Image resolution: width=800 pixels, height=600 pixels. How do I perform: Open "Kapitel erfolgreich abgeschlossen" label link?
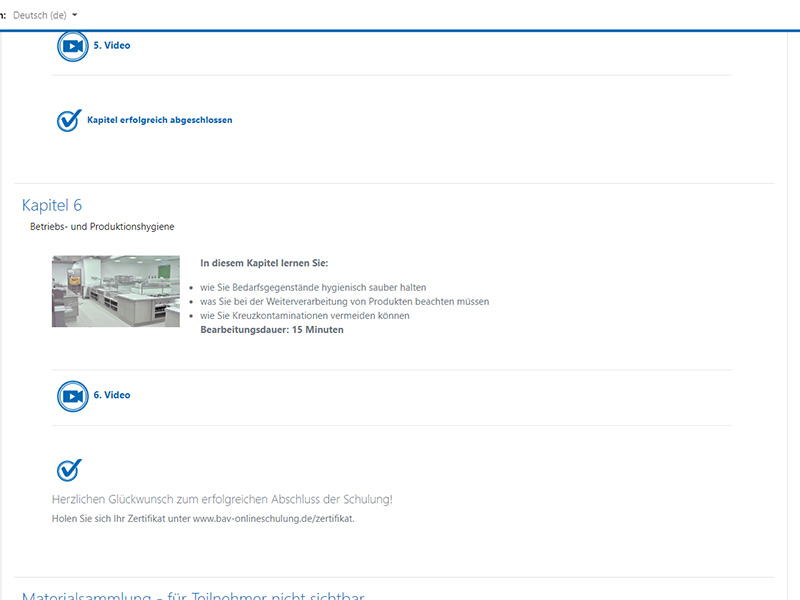(x=159, y=120)
